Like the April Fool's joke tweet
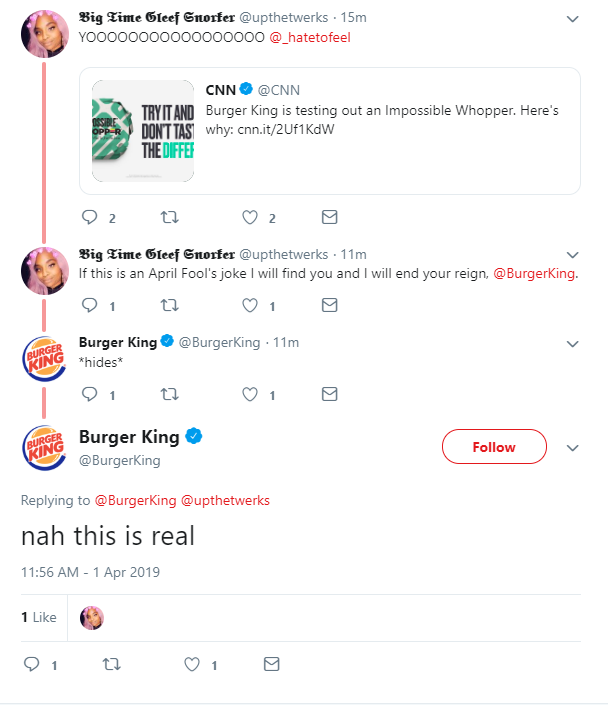The width and height of the screenshot is (608, 705). (x=250, y=305)
